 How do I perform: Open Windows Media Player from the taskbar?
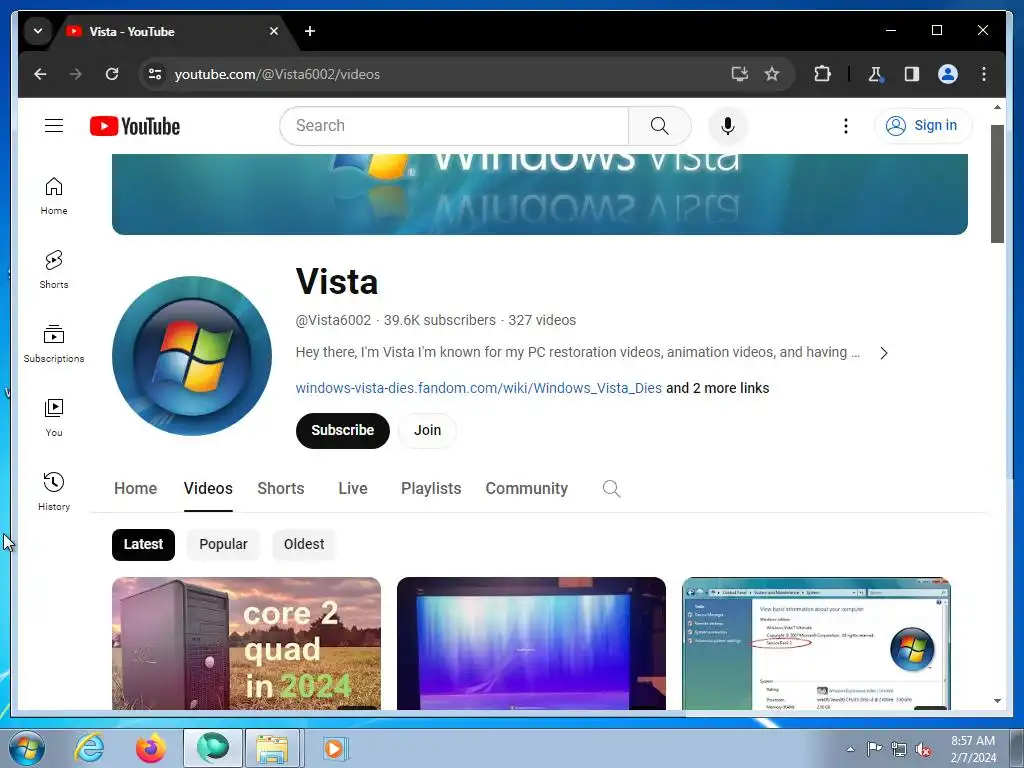tap(335, 748)
